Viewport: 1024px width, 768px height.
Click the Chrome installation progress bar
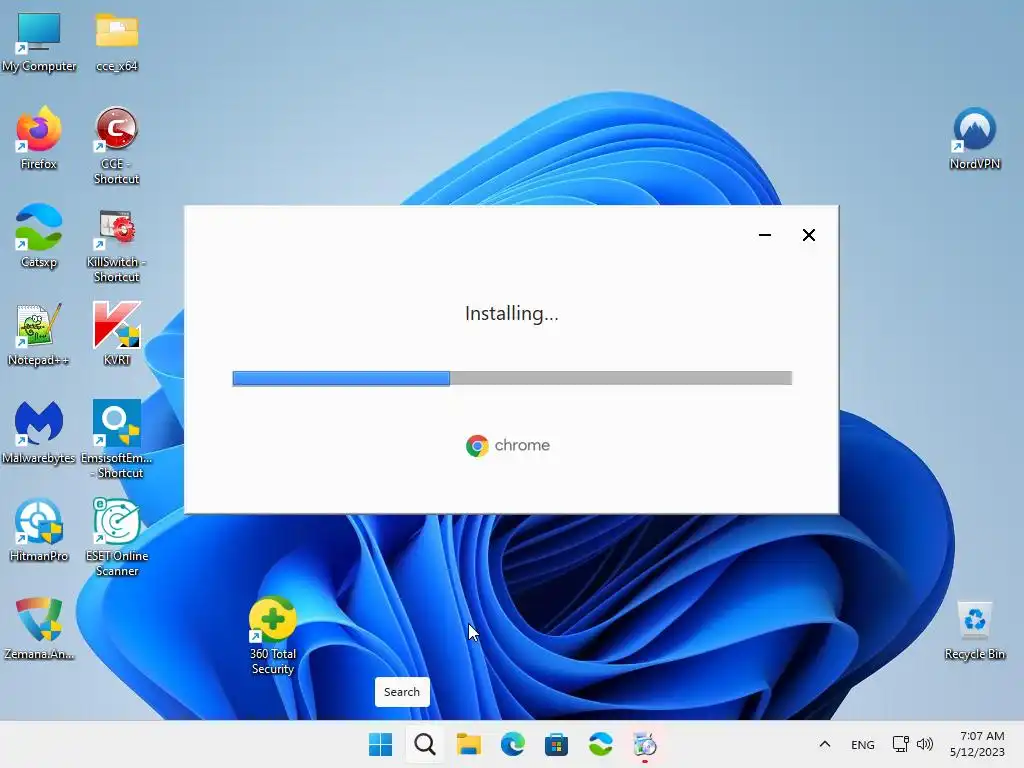click(512, 378)
